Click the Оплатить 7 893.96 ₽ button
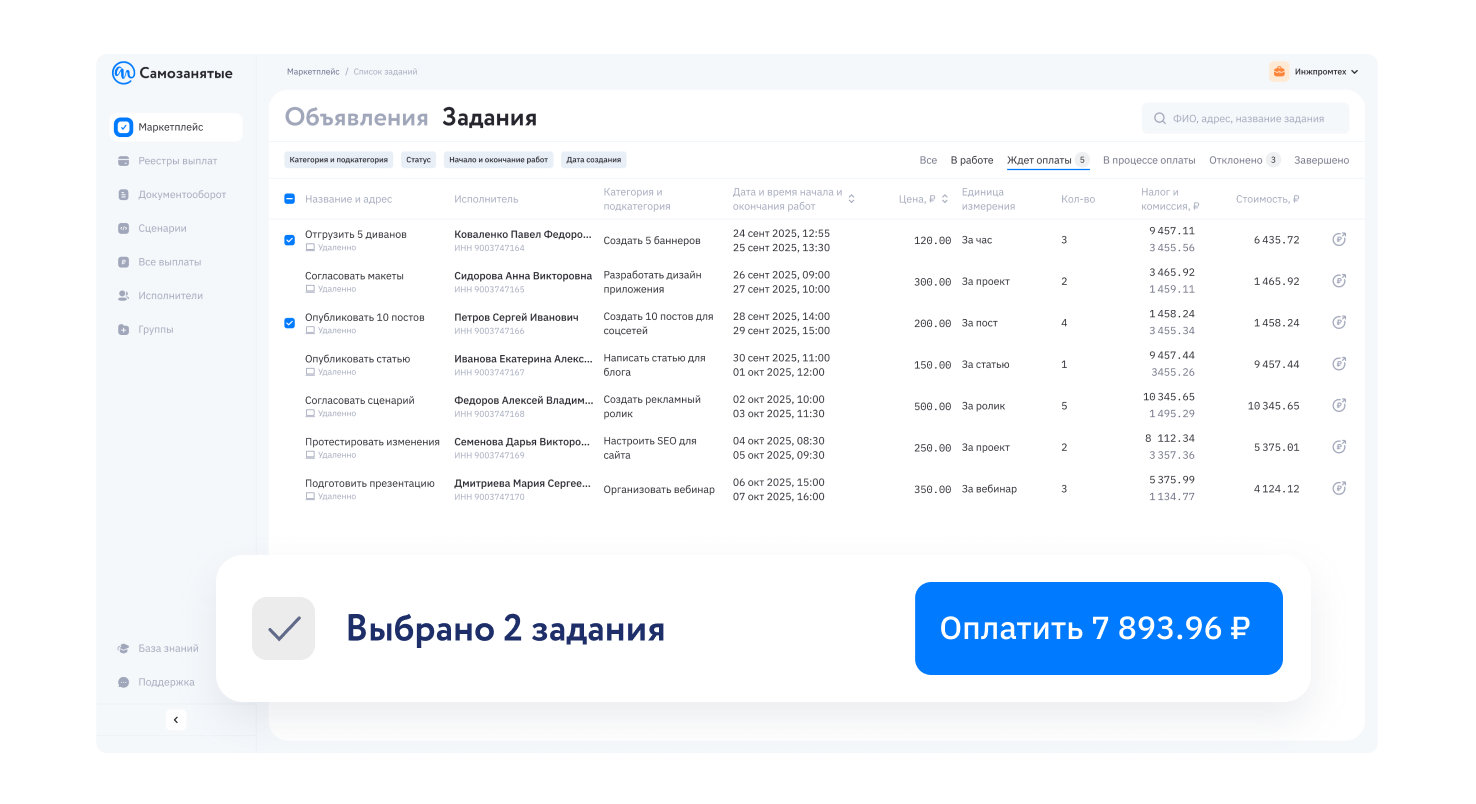This screenshot has height=804, width=1476. [1098, 628]
